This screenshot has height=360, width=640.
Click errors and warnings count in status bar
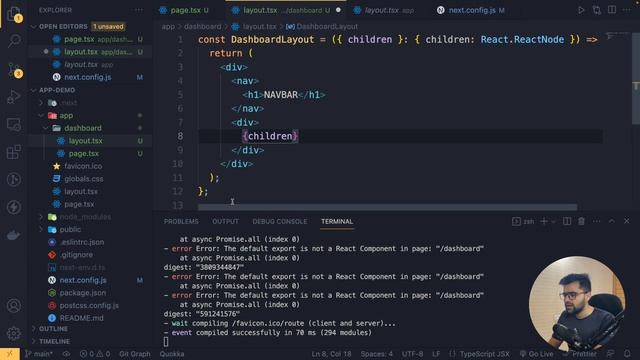click(x=95, y=354)
